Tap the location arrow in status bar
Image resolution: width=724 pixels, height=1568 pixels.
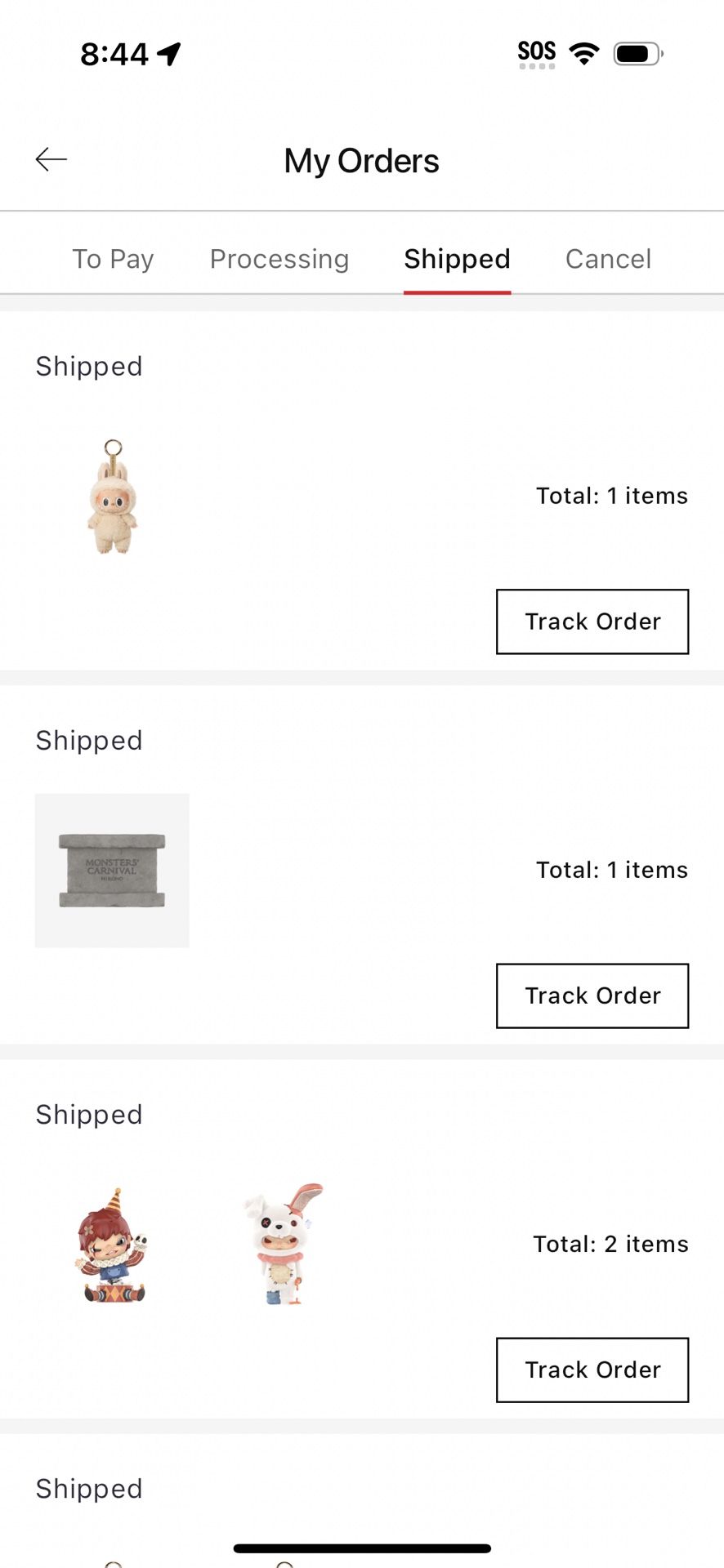click(x=169, y=54)
